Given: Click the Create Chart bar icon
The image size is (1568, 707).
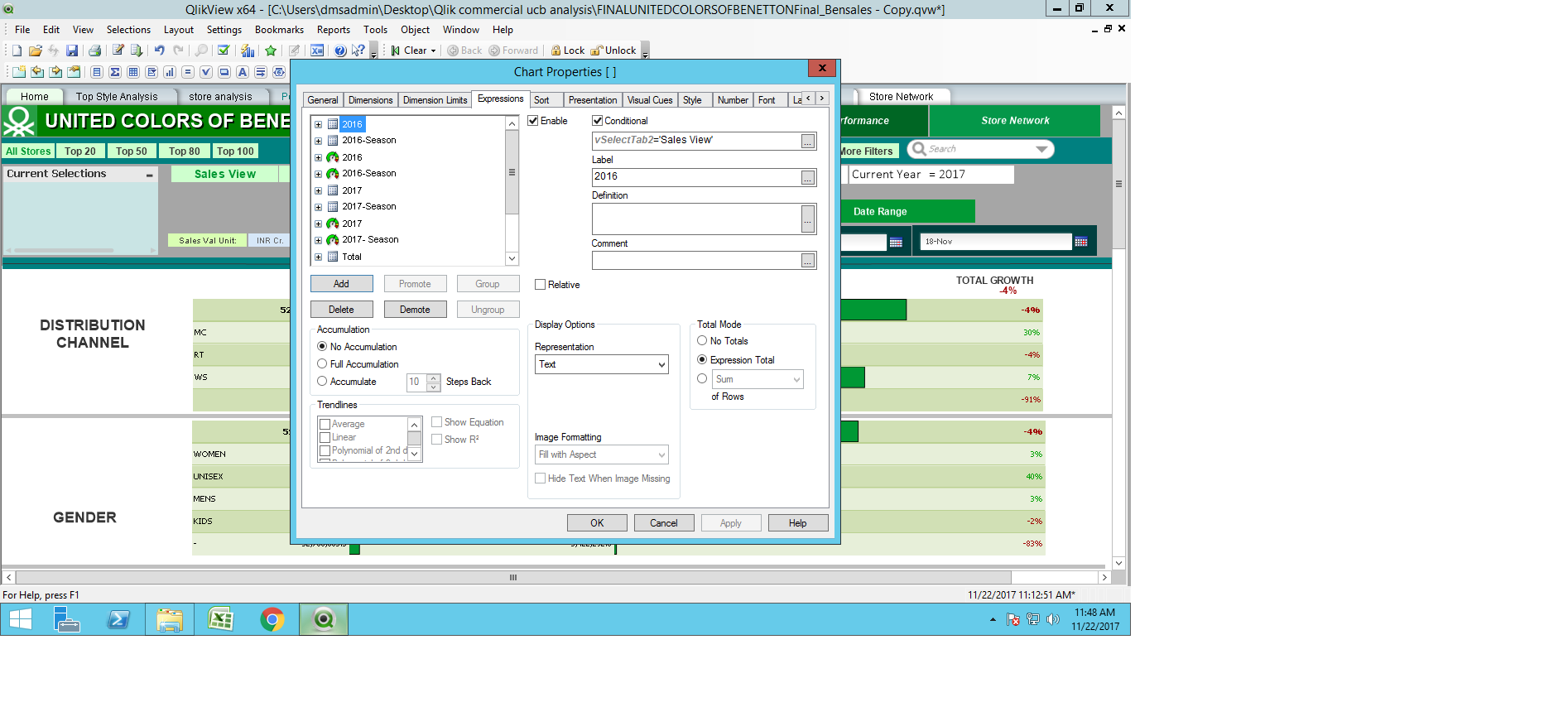Looking at the screenshot, I should tap(170, 72).
